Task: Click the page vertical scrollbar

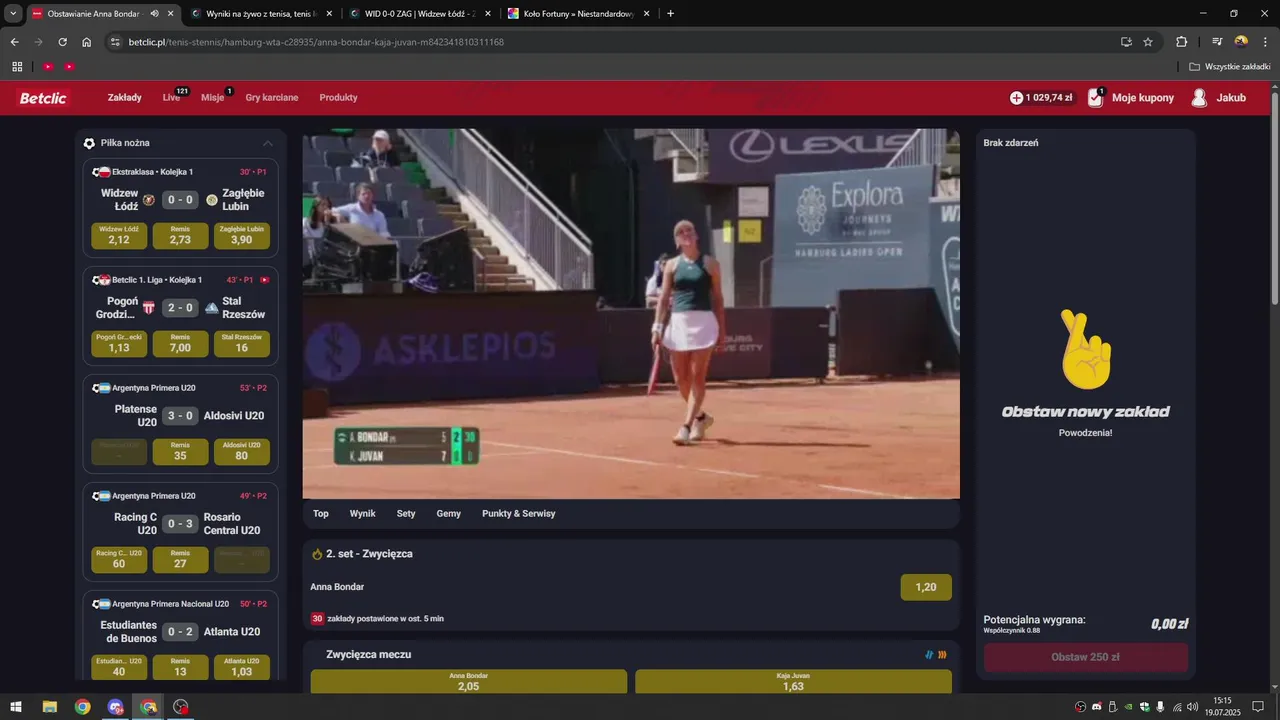Action: pyautogui.click(x=1274, y=198)
